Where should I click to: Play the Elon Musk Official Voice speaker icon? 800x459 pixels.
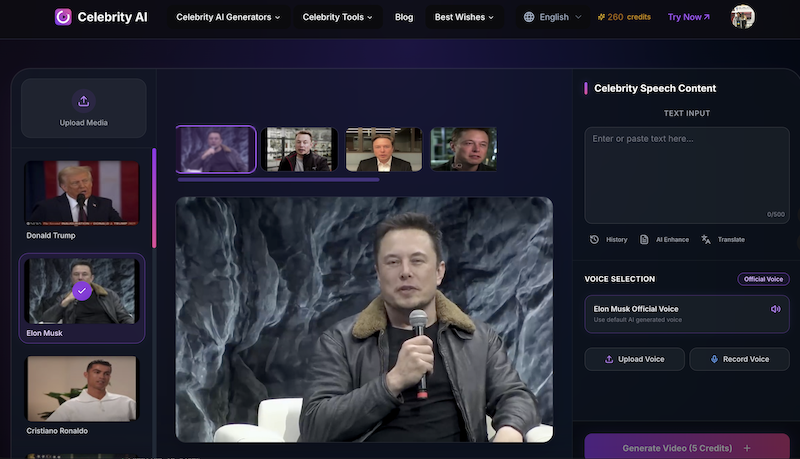click(x=776, y=309)
